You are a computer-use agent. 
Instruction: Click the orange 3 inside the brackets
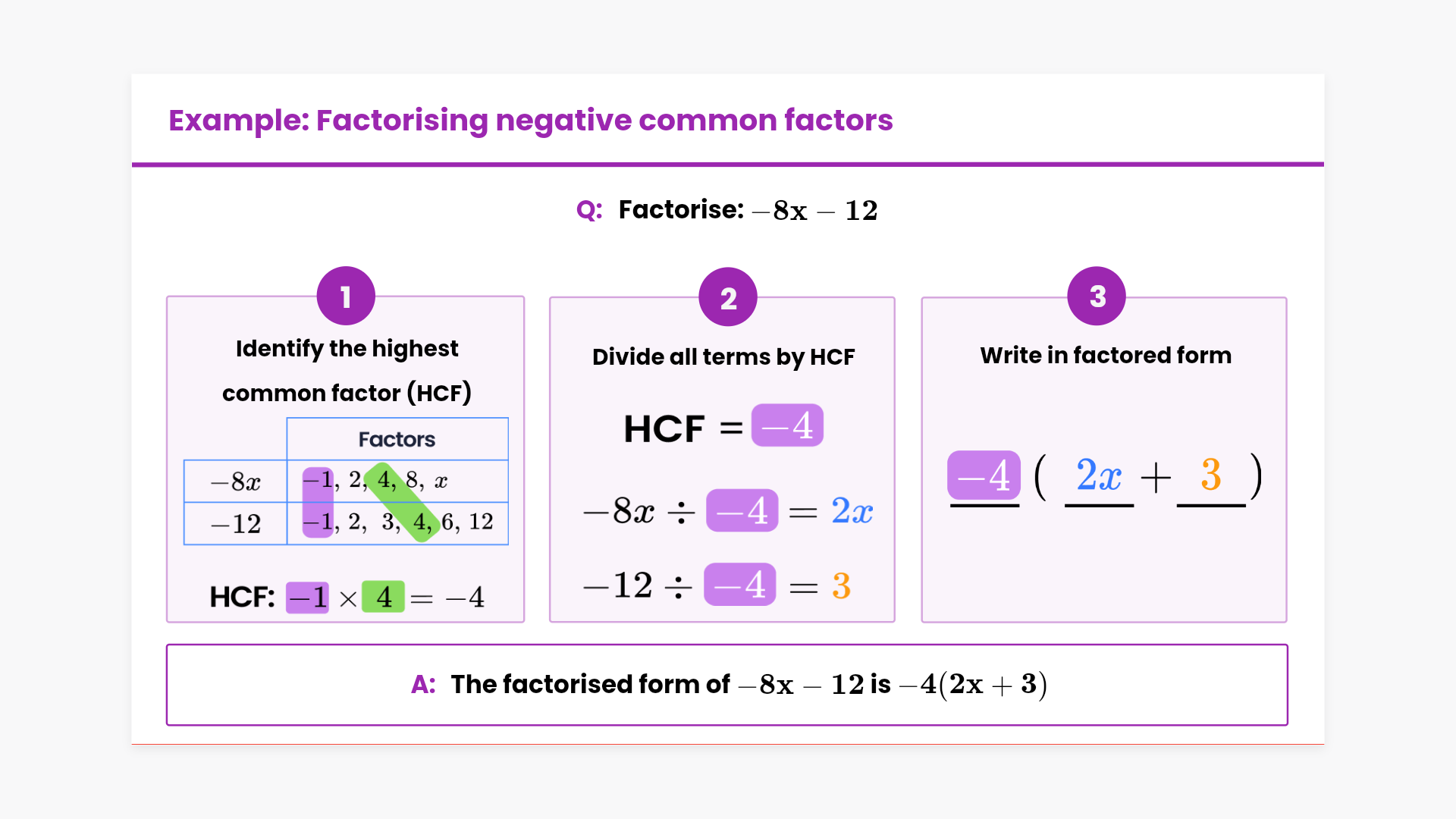click(x=1210, y=476)
